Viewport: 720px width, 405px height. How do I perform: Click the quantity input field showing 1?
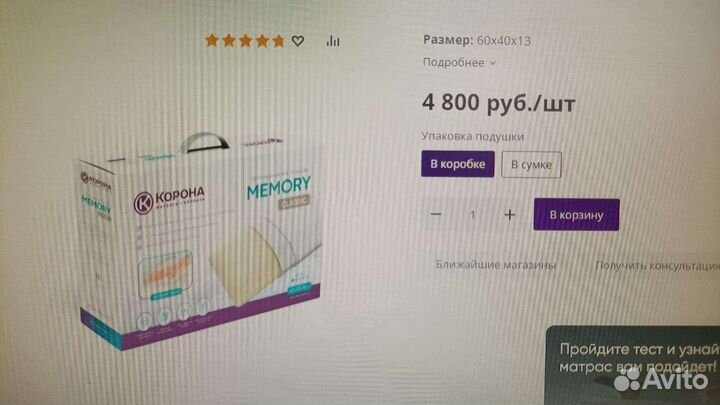(472, 214)
